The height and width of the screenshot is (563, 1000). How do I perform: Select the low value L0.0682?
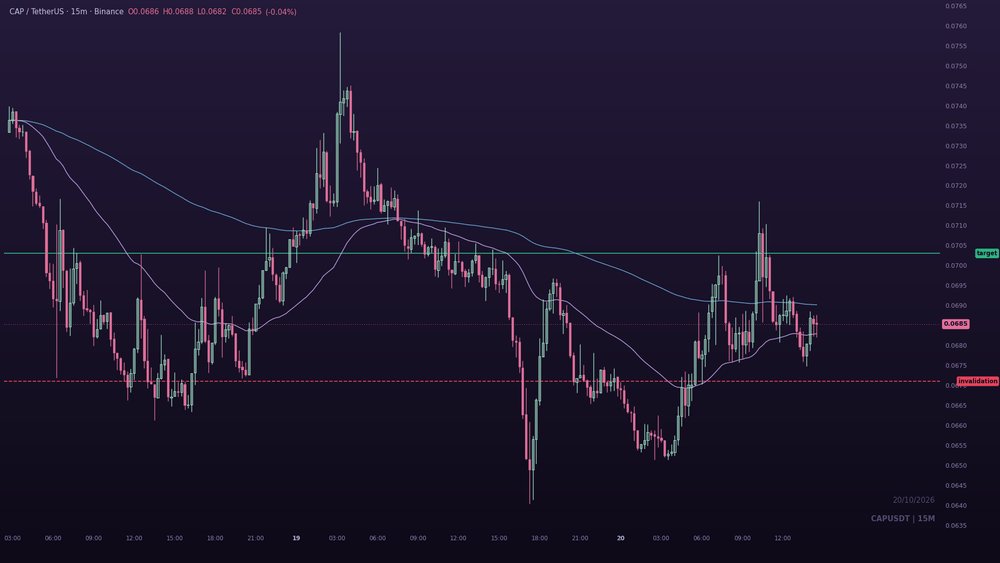[x=212, y=11]
